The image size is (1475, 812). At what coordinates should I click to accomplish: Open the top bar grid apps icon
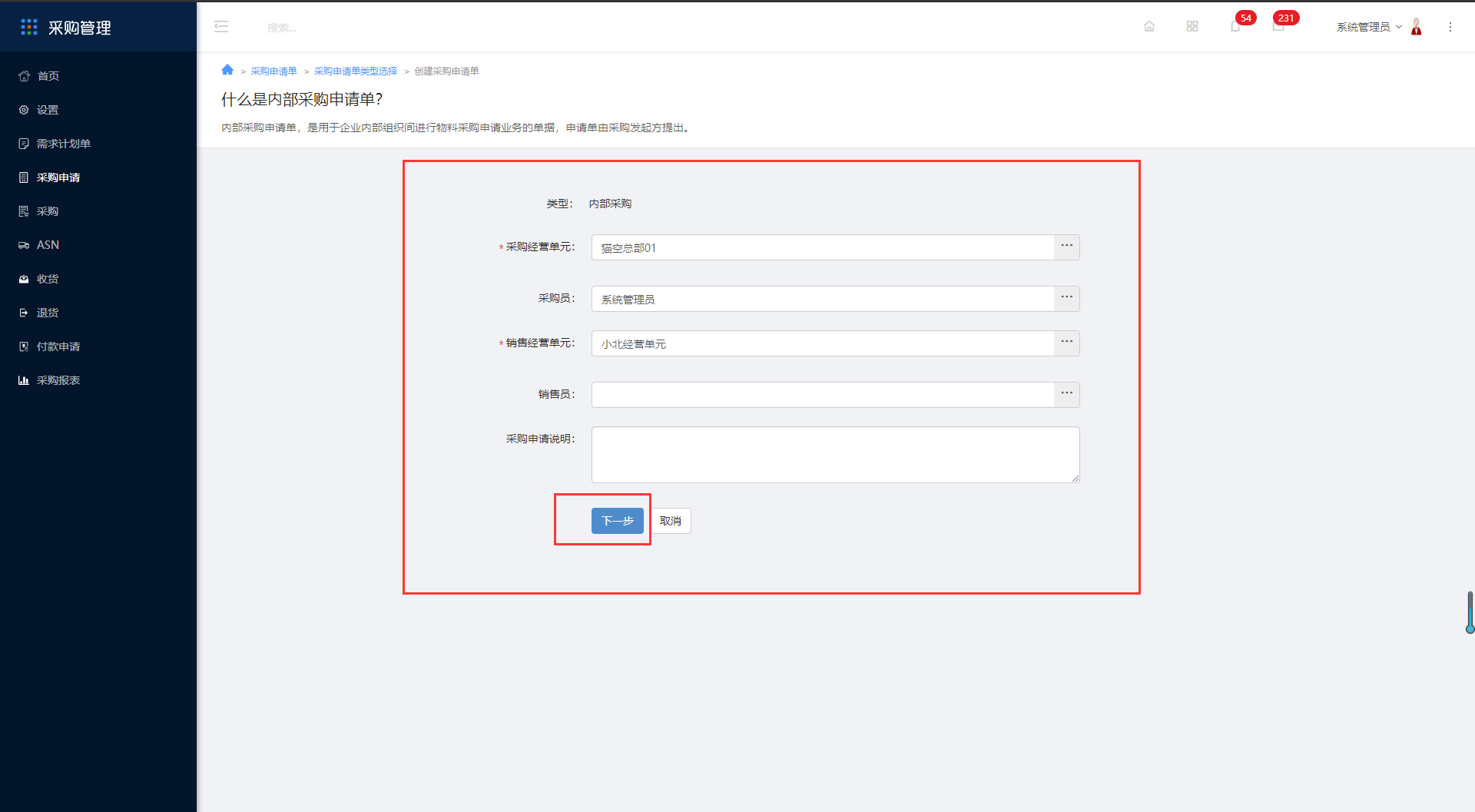click(x=1192, y=26)
